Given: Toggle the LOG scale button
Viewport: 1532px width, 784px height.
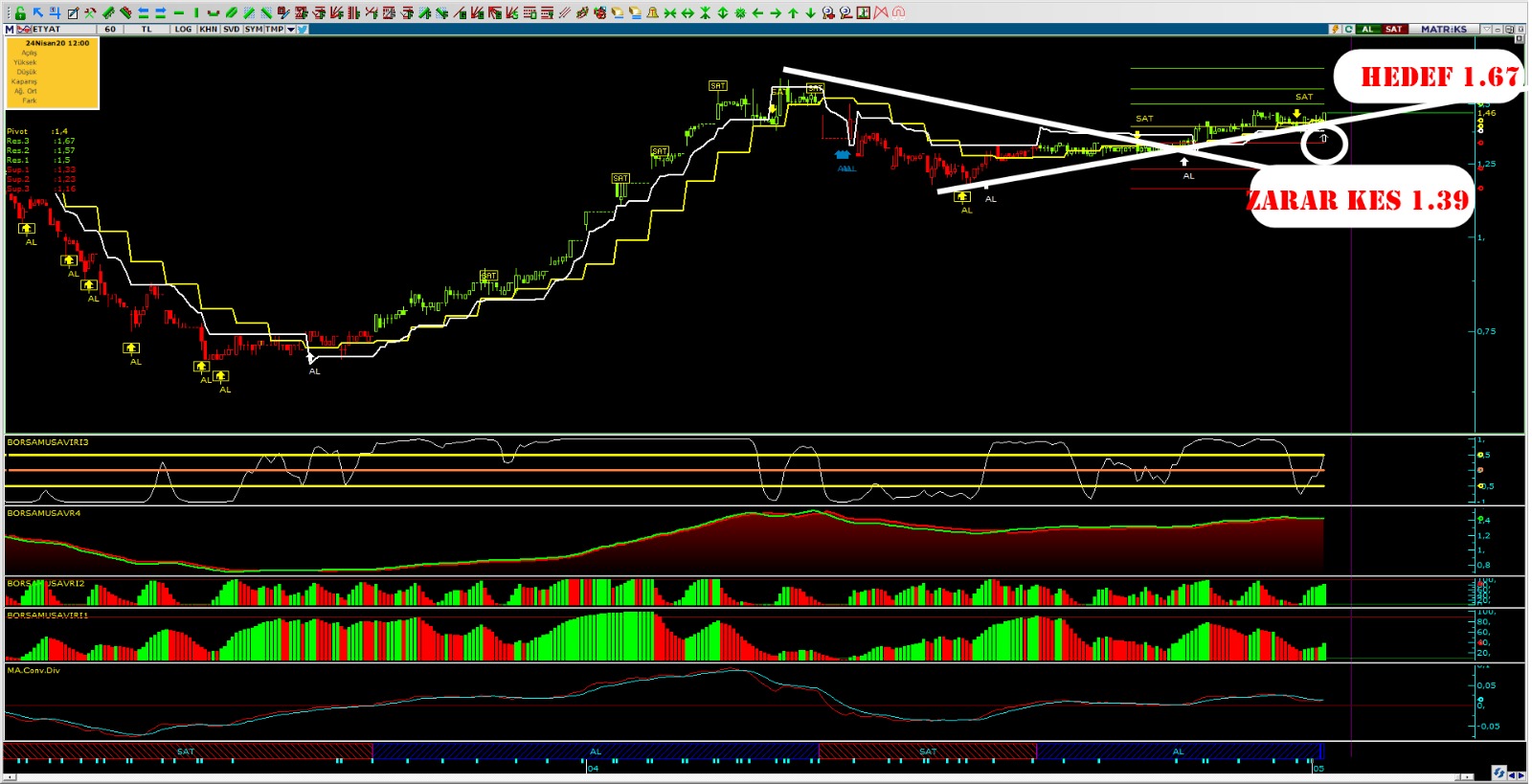Looking at the screenshot, I should pyautogui.click(x=183, y=29).
